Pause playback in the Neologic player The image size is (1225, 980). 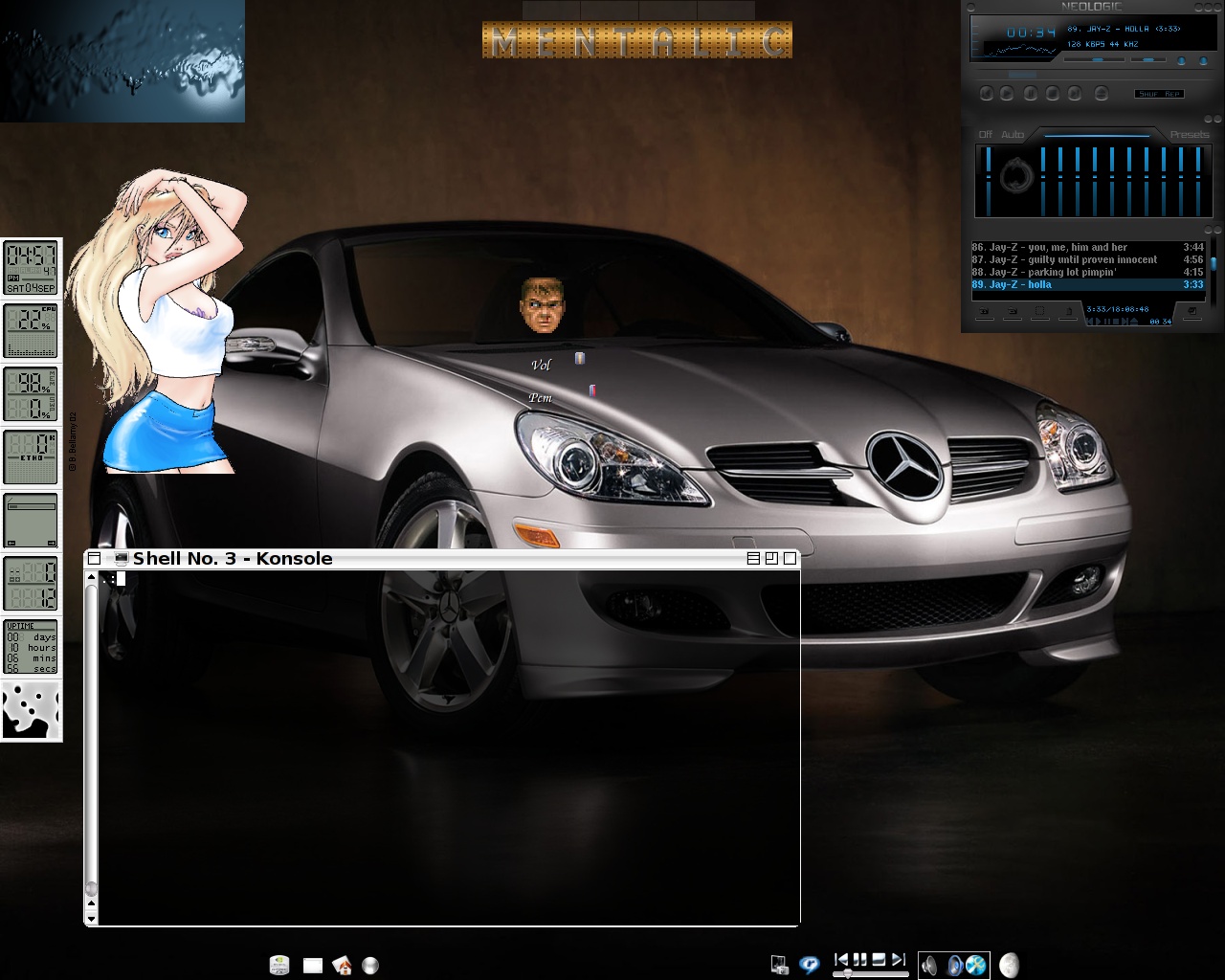(1031, 93)
